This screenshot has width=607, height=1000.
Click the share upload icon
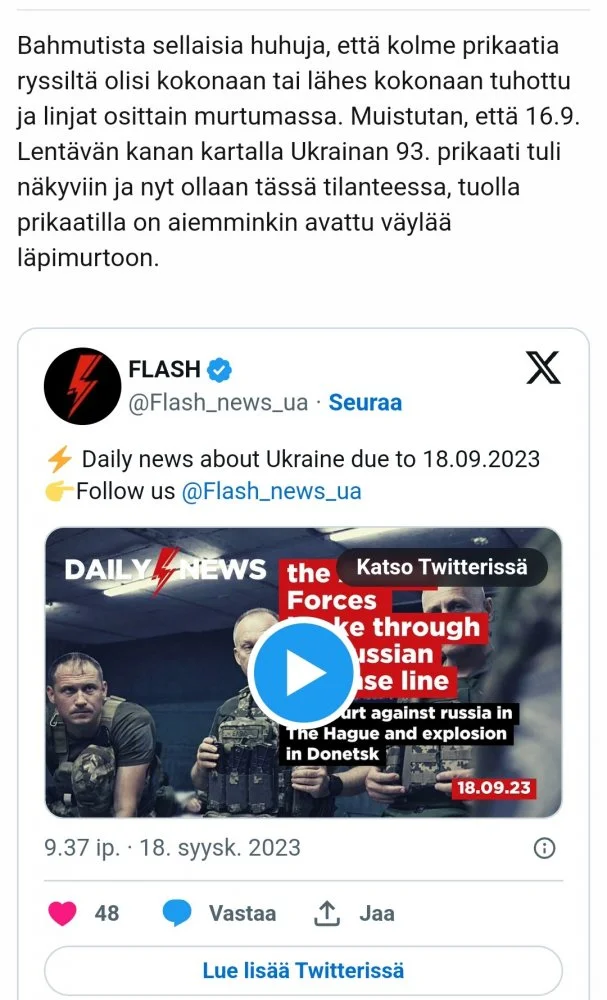point(326,913)
